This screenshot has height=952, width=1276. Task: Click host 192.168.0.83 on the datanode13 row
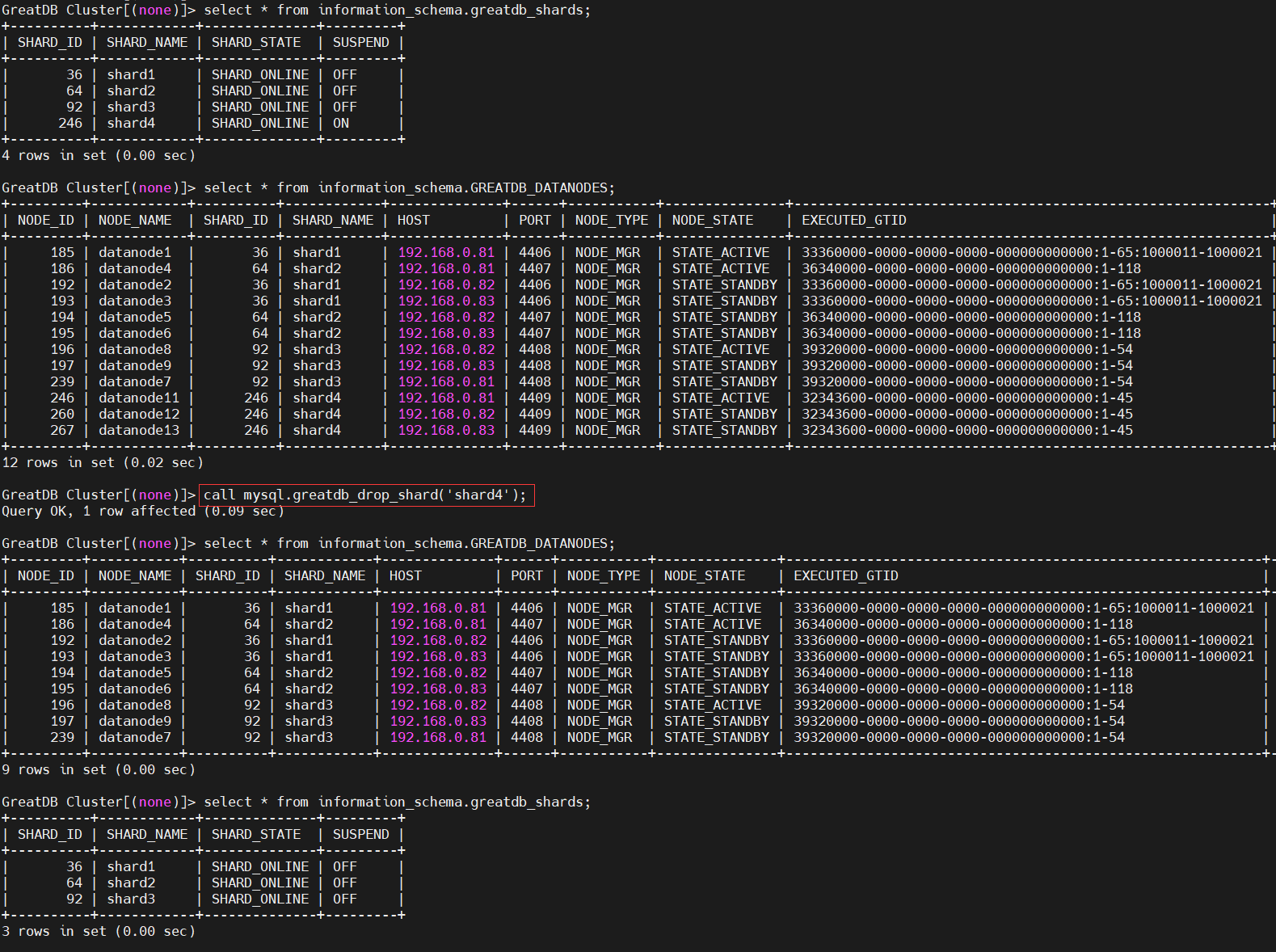click(x=446, y=430)
